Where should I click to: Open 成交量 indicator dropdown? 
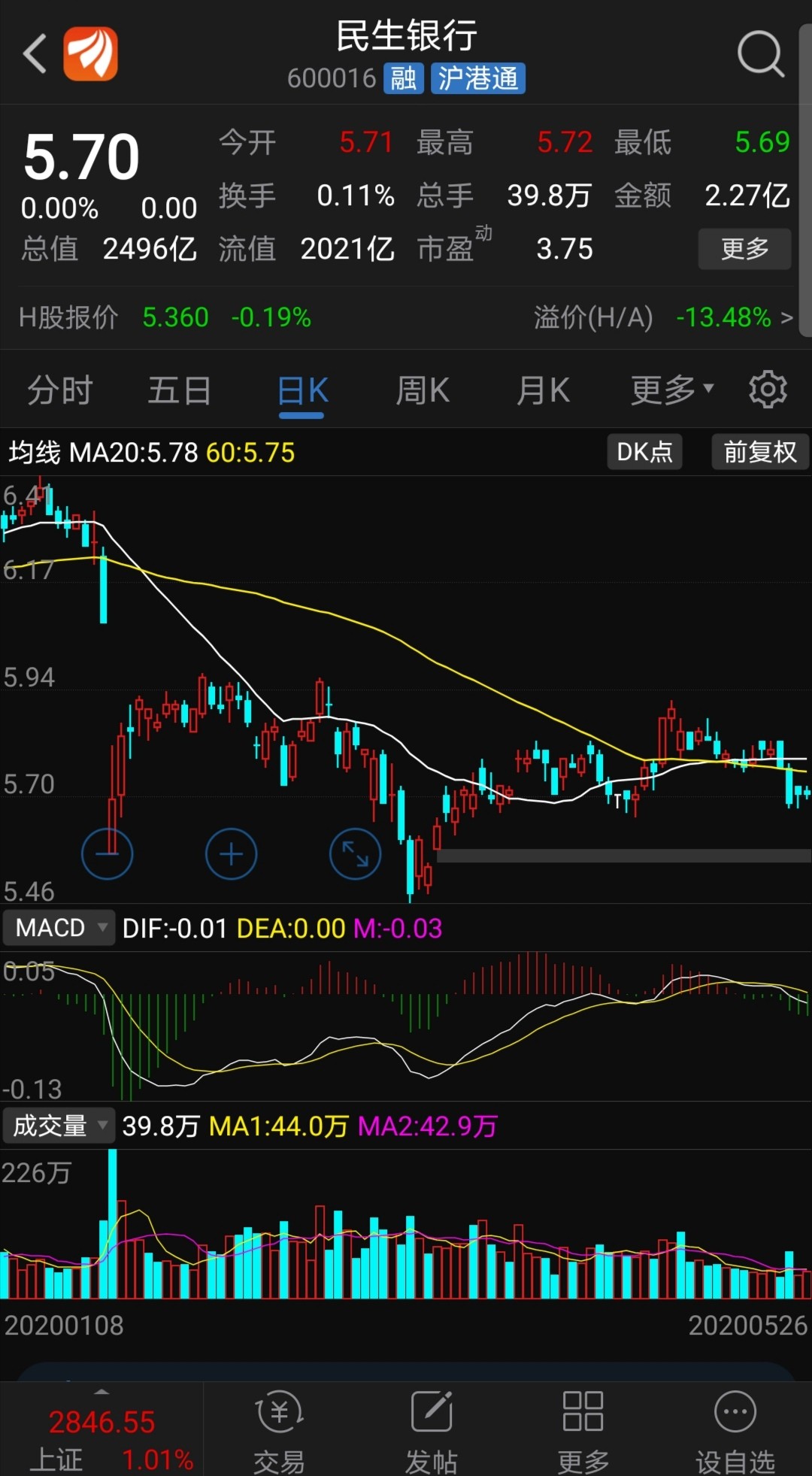tap(59, 1126)
